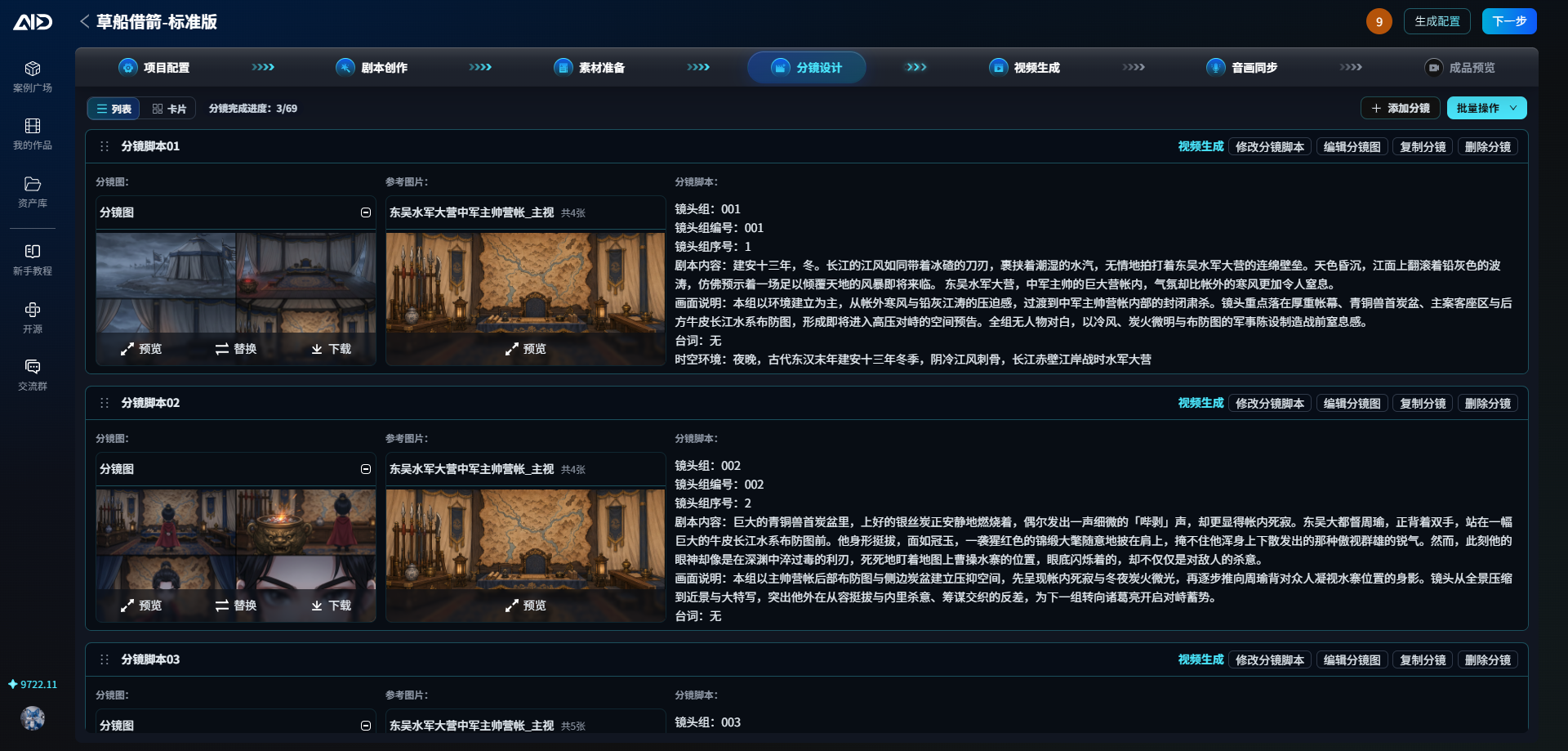Open 我的作品 in the sidebar

33,134
